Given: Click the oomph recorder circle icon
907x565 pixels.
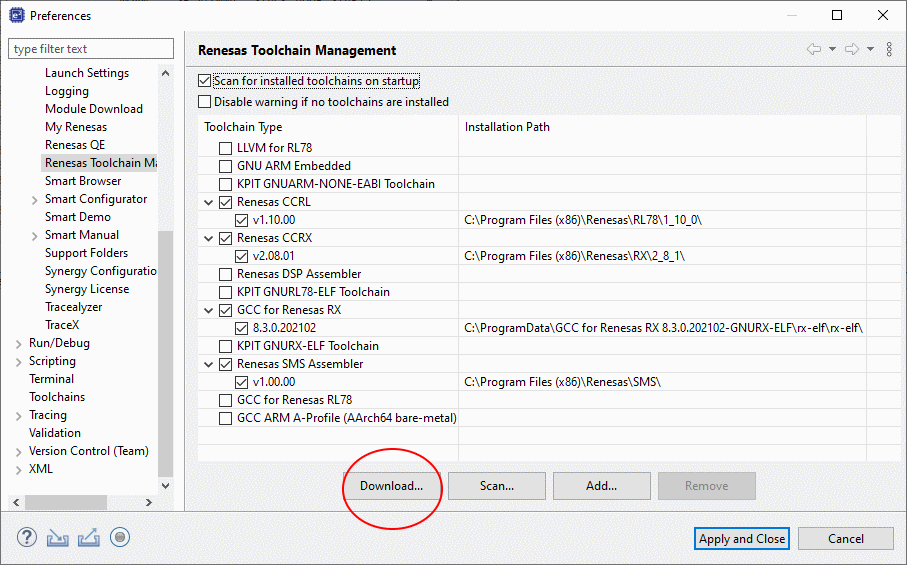Looking at the screenshot, I should pos(120,538).
